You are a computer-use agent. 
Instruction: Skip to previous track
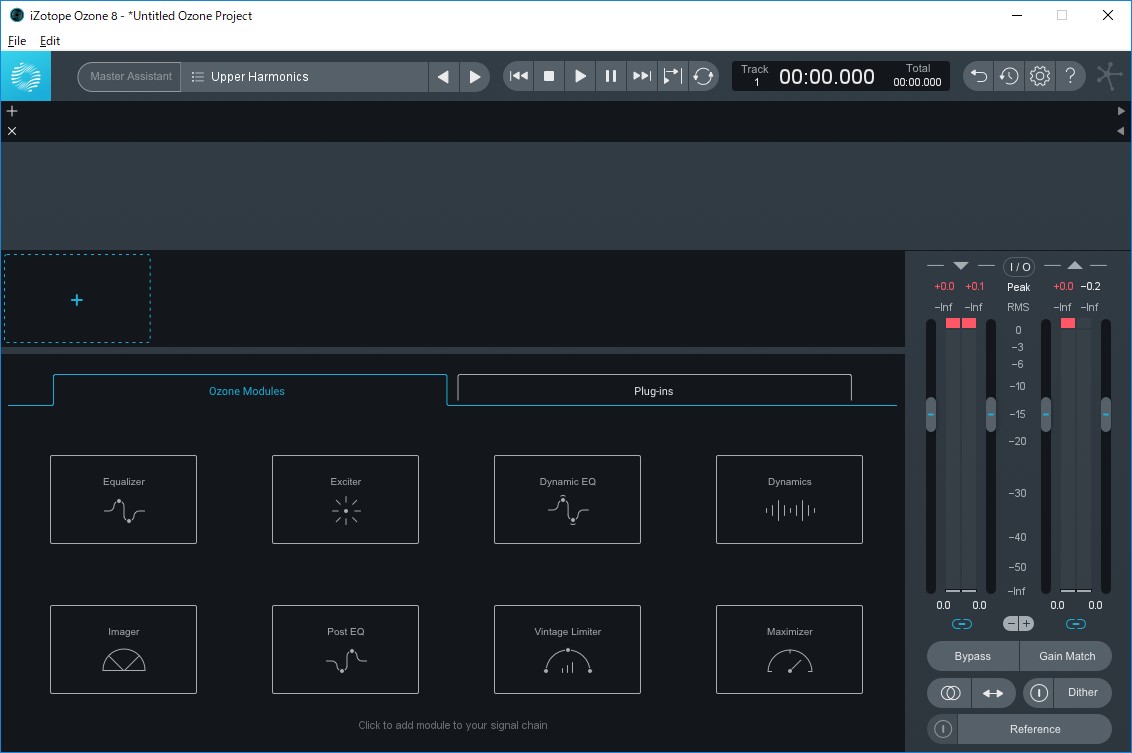(x=518, y=76)
